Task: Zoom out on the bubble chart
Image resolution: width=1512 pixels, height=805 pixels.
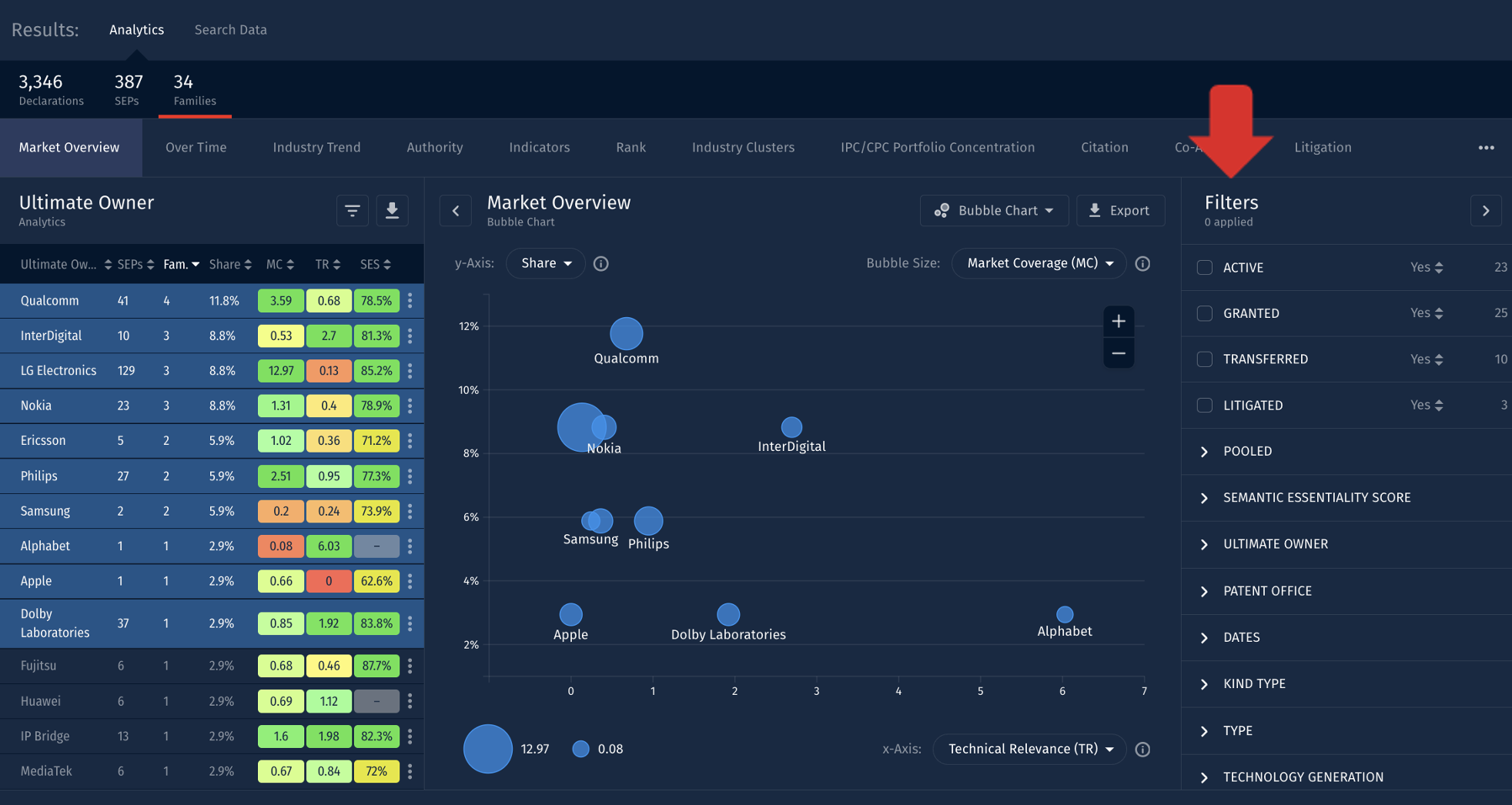Action: click(1119, 353)
